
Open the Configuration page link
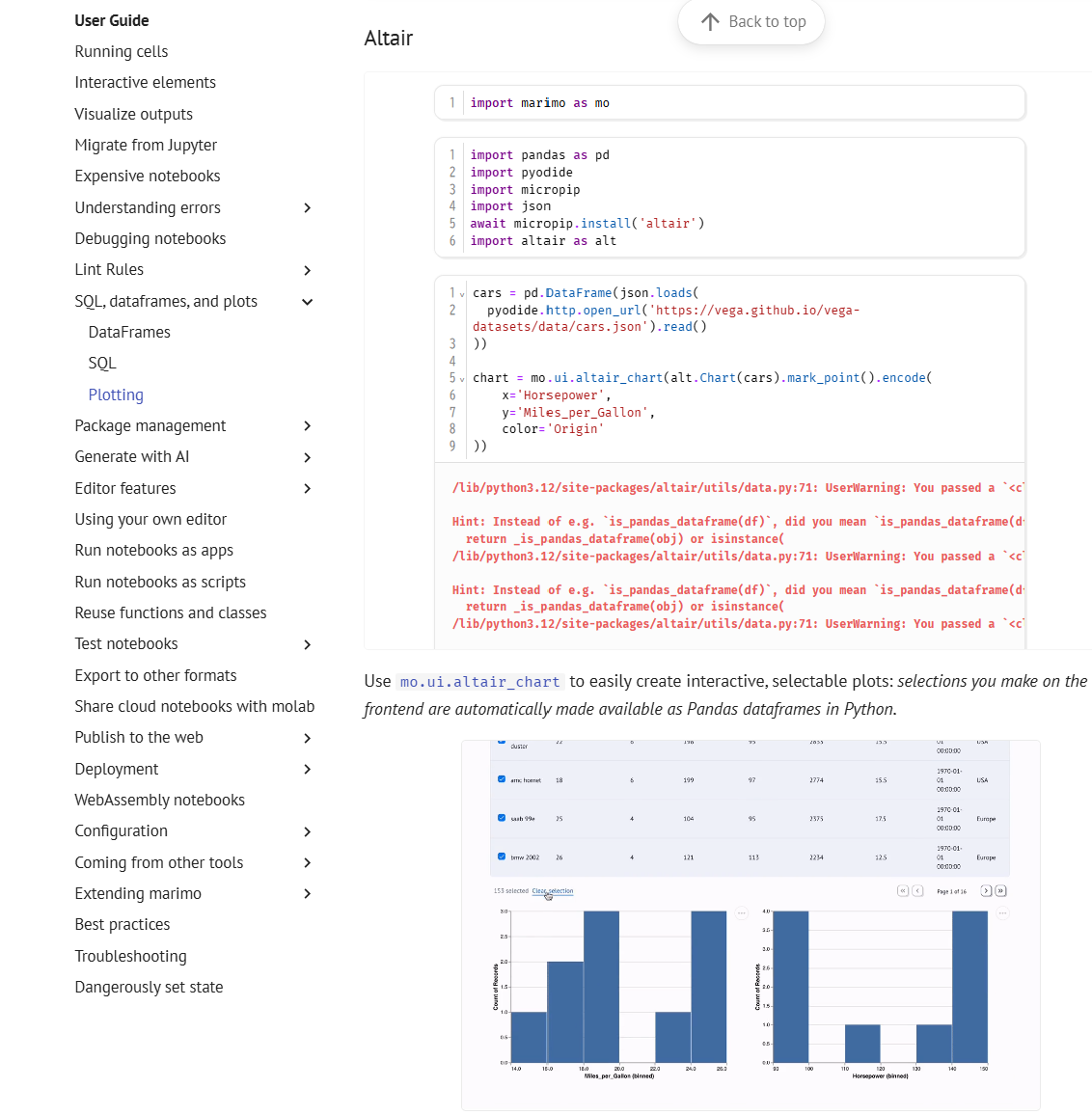121,831
